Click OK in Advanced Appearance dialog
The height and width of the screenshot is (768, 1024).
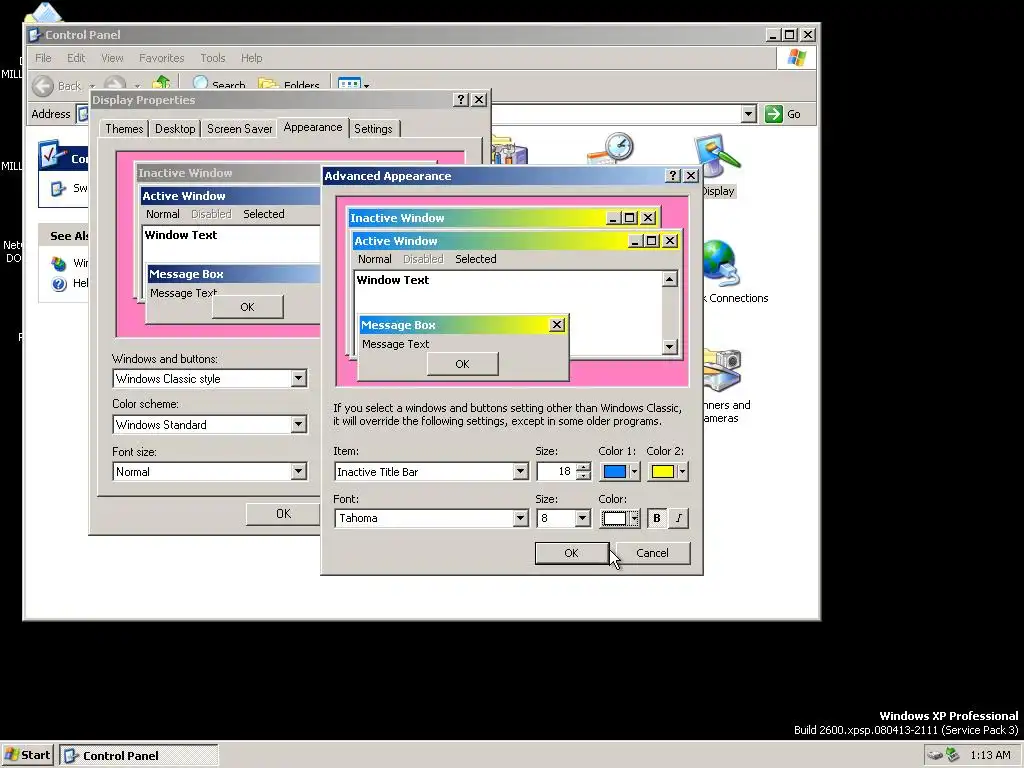tap(571, 552)
